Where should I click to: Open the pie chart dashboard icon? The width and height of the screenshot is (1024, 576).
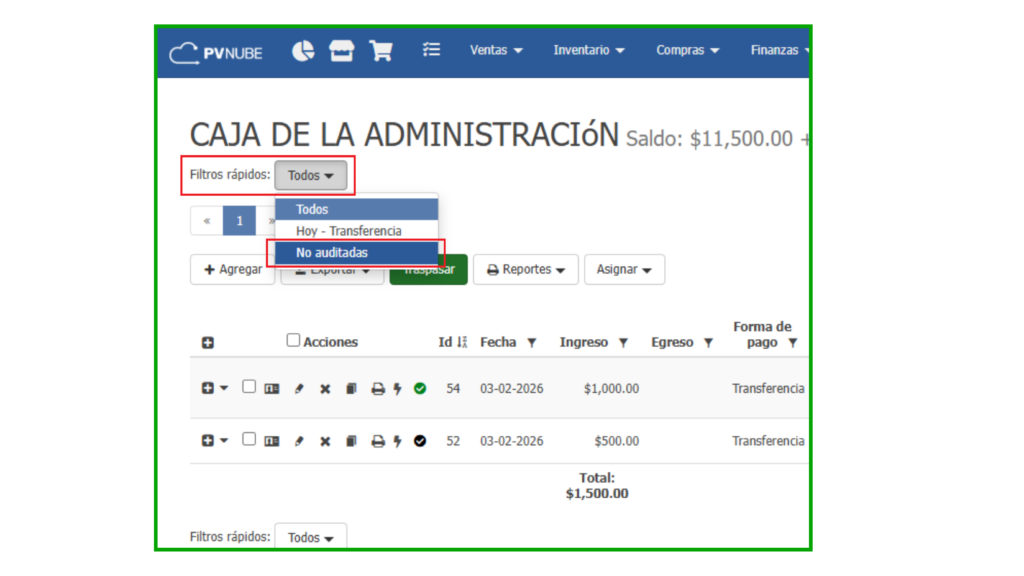click(x=303, y=51)
